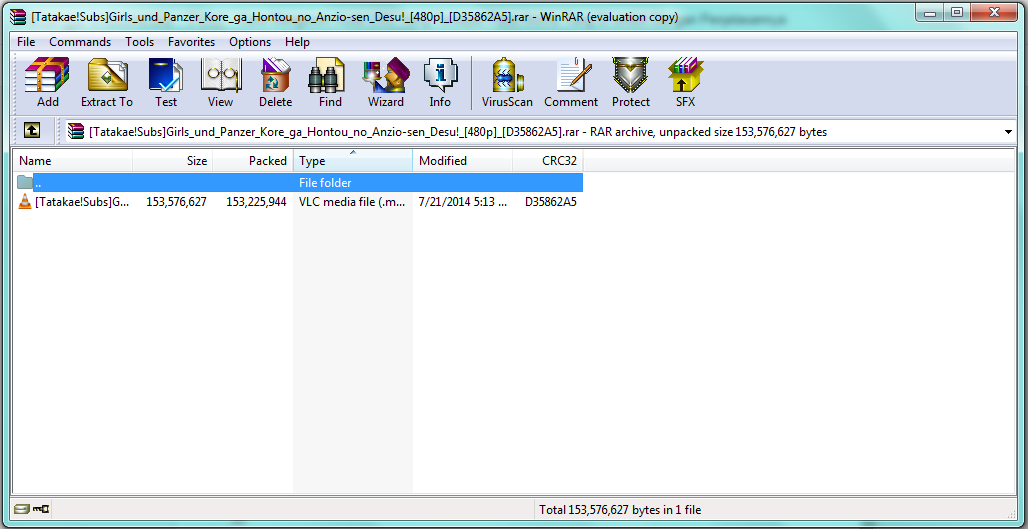Screen dimensions: 1028x529
Task: Open the Commands menu
Action: [80, 42]
